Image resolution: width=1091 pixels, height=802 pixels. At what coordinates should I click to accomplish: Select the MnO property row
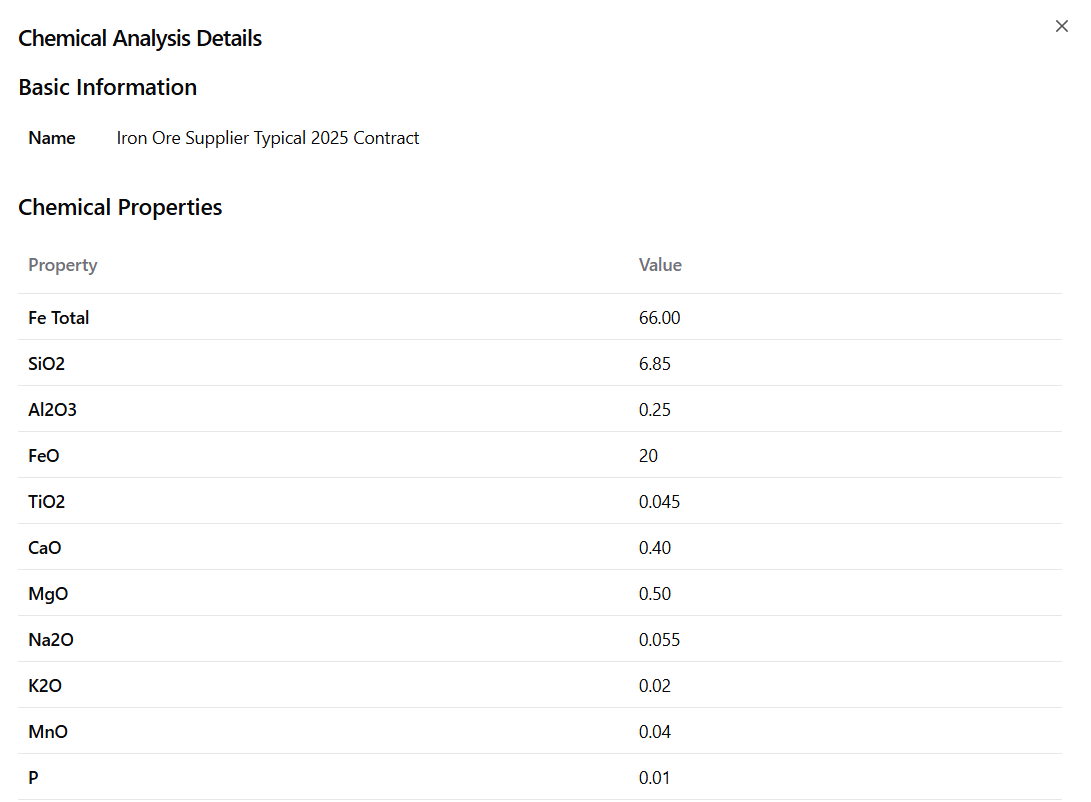48,732
